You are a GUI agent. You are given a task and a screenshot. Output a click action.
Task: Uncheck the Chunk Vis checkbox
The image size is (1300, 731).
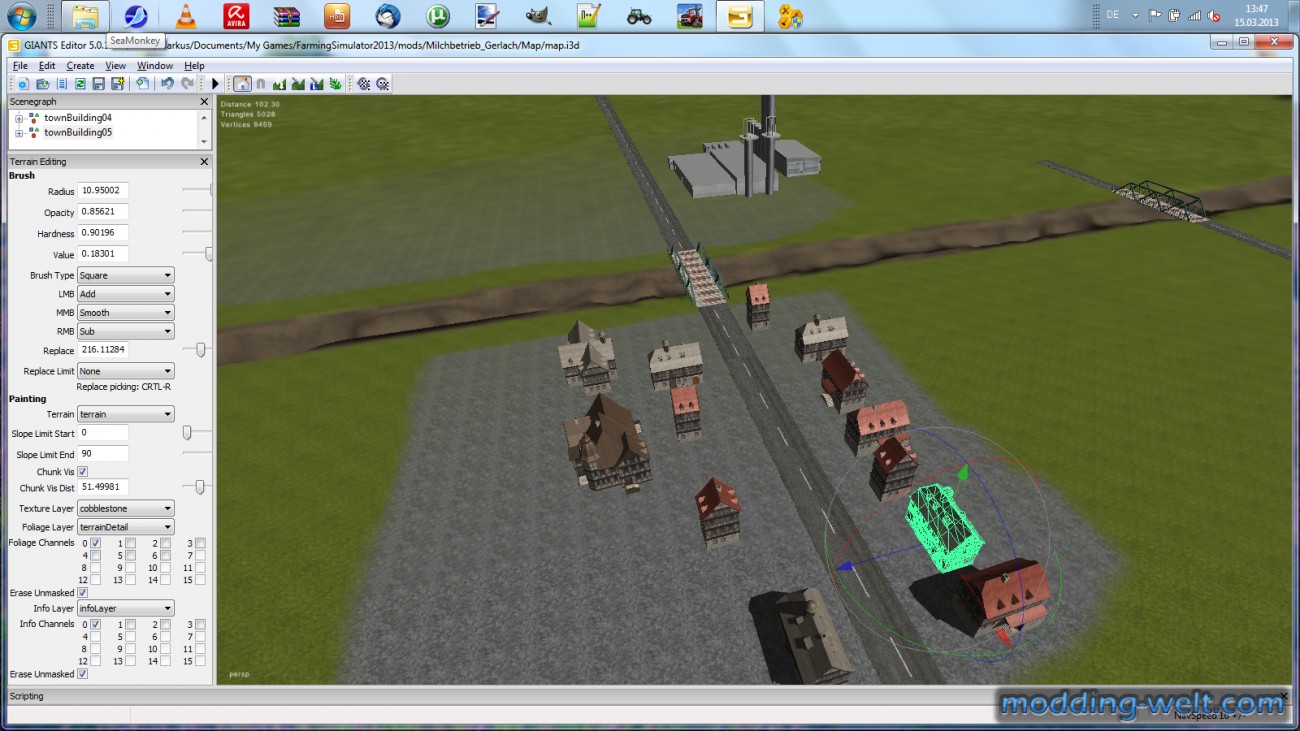83,471
